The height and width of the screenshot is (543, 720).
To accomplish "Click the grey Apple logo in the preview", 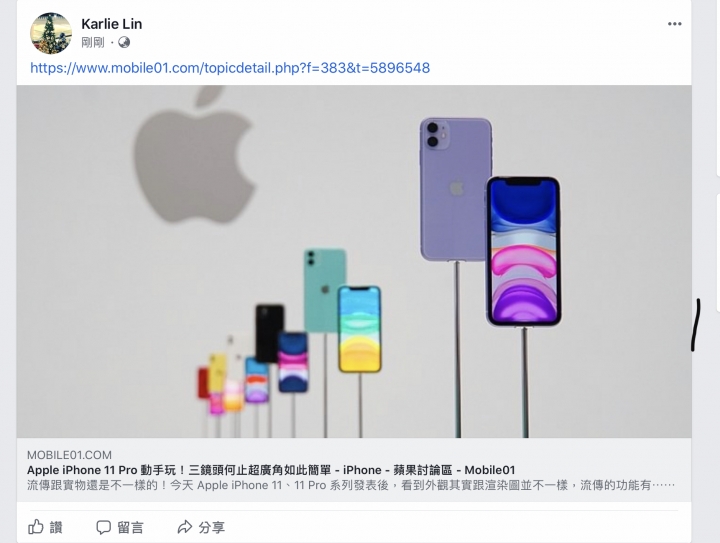I will click(x=193, y=155).
